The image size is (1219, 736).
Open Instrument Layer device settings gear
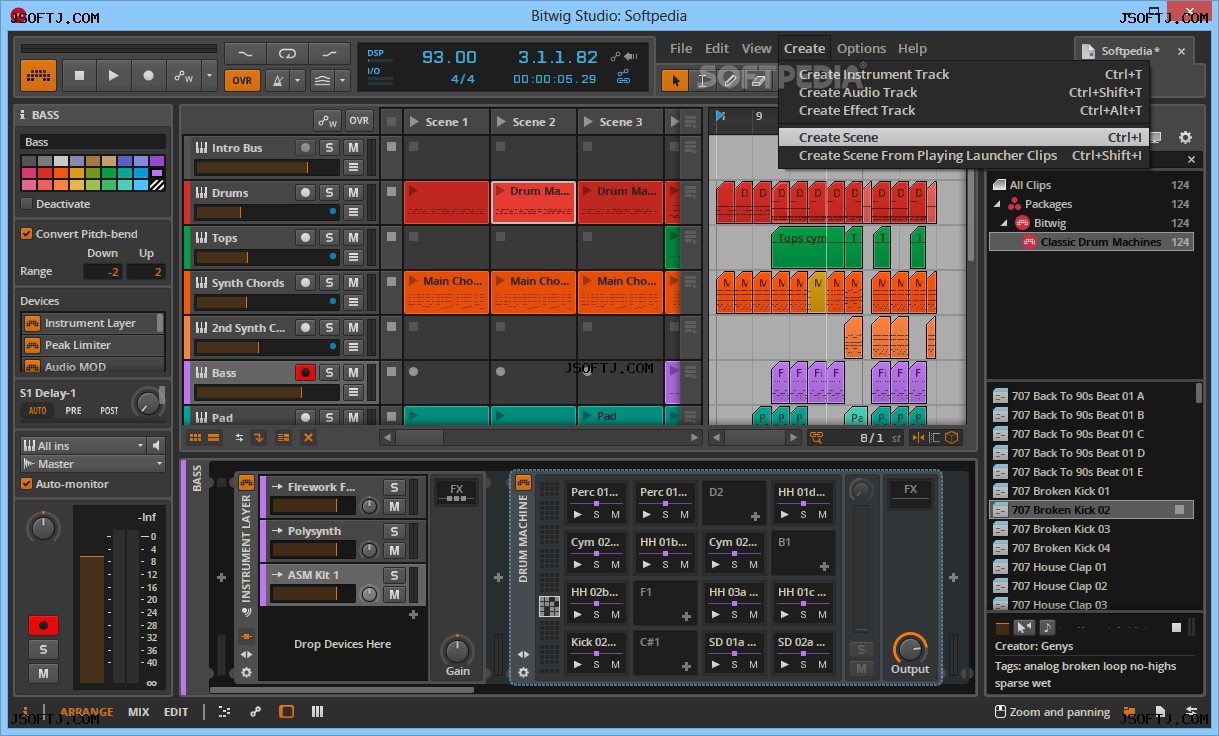pyautogui.click(x=246, y=672)
